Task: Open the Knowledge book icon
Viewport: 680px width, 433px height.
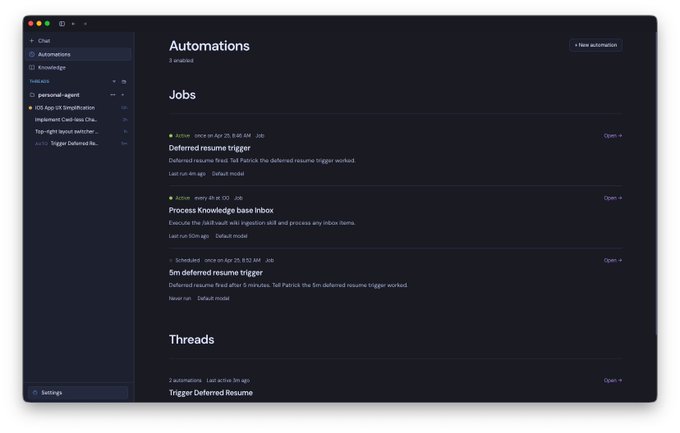Action: pyautogui.click(x=32, y=67)
